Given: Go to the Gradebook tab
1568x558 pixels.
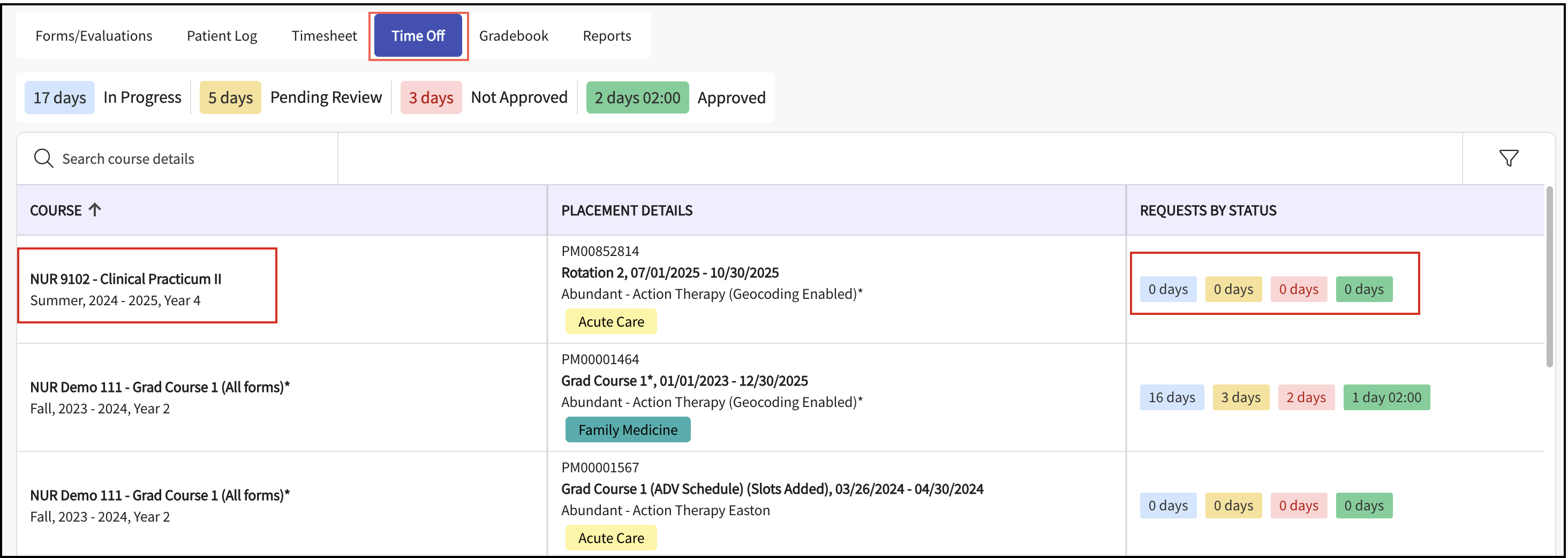Looking at the screenshot, I should tap(513, 36).
